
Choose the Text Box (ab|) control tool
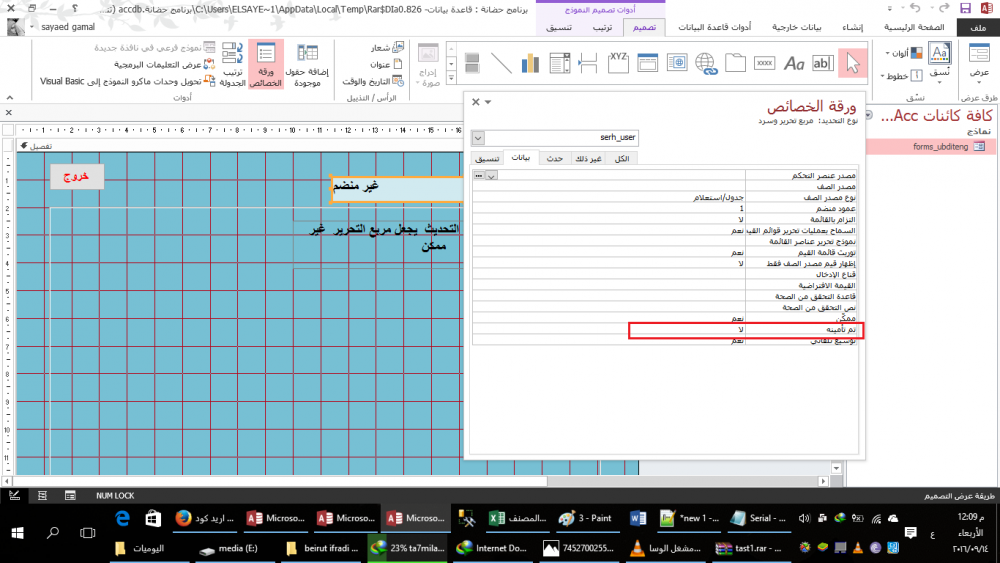click(823, 63)
